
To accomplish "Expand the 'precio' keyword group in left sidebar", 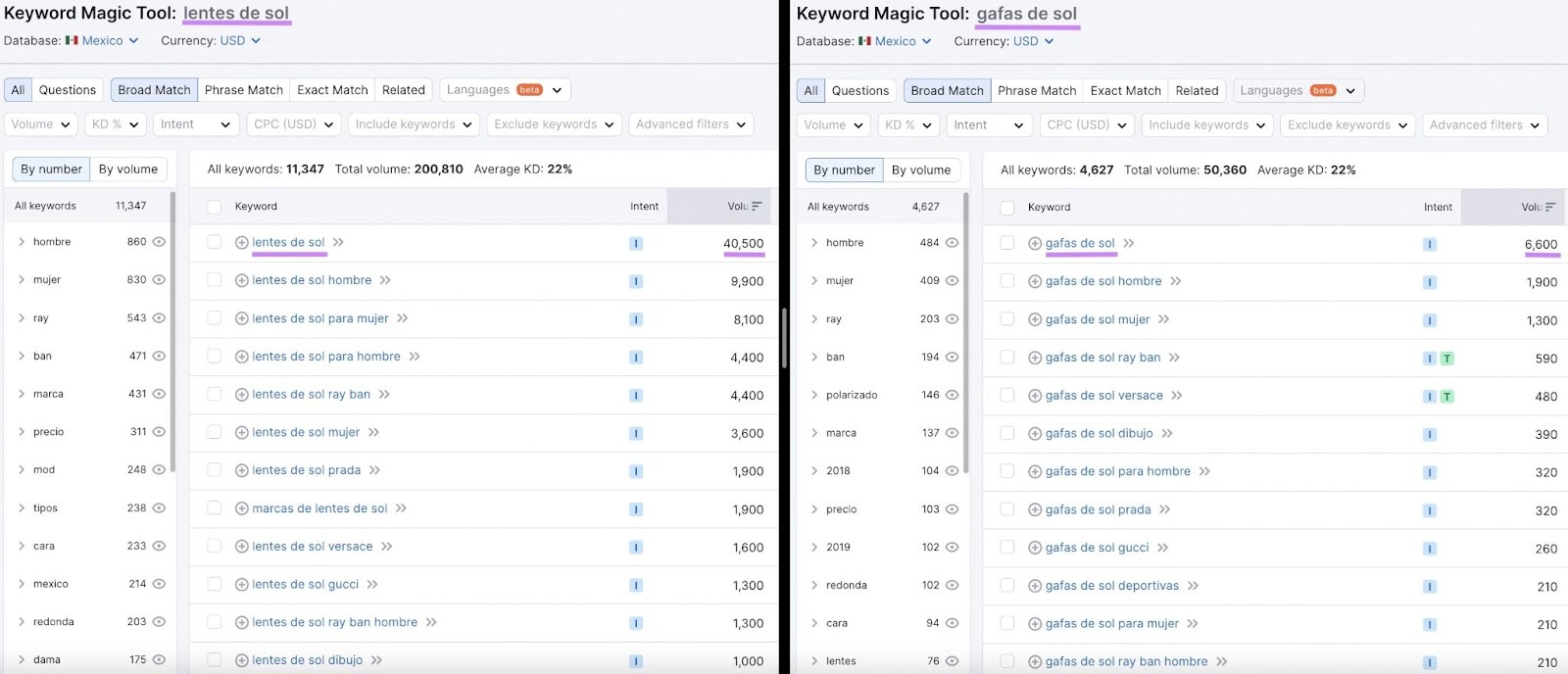I will point(22,432).
